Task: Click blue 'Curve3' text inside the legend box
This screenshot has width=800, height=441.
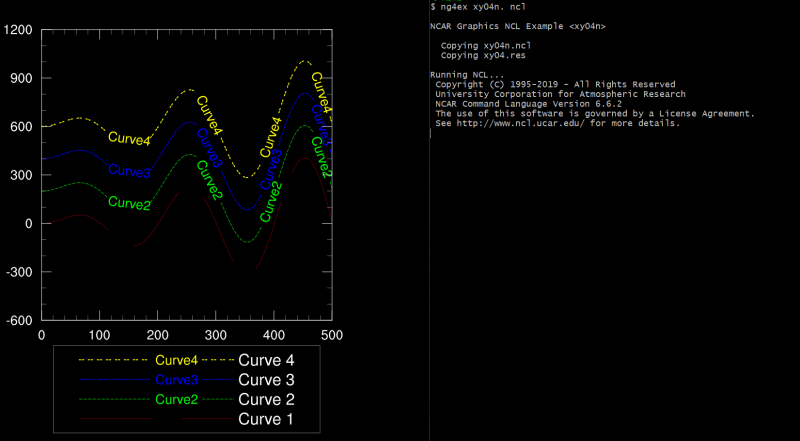Action: coord(177,380)
